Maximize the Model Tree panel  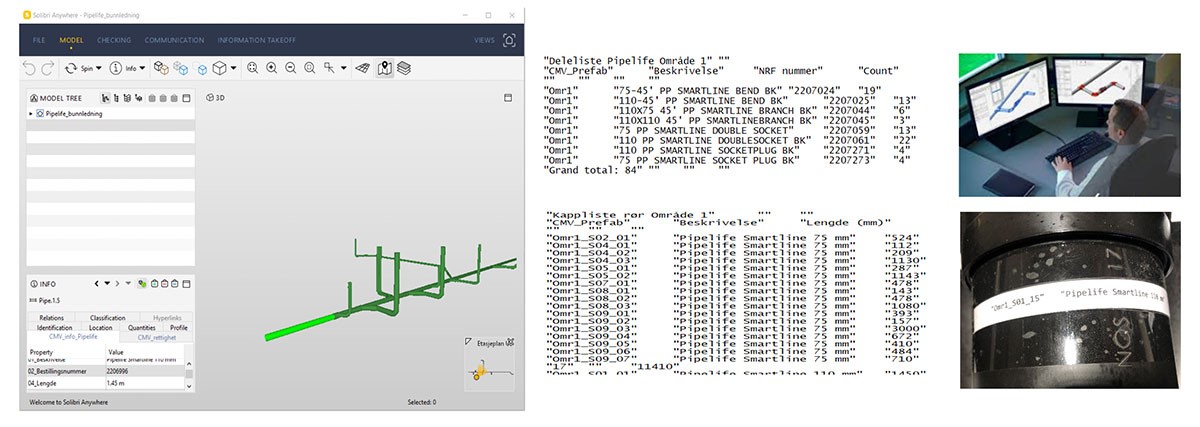(186, 98)
